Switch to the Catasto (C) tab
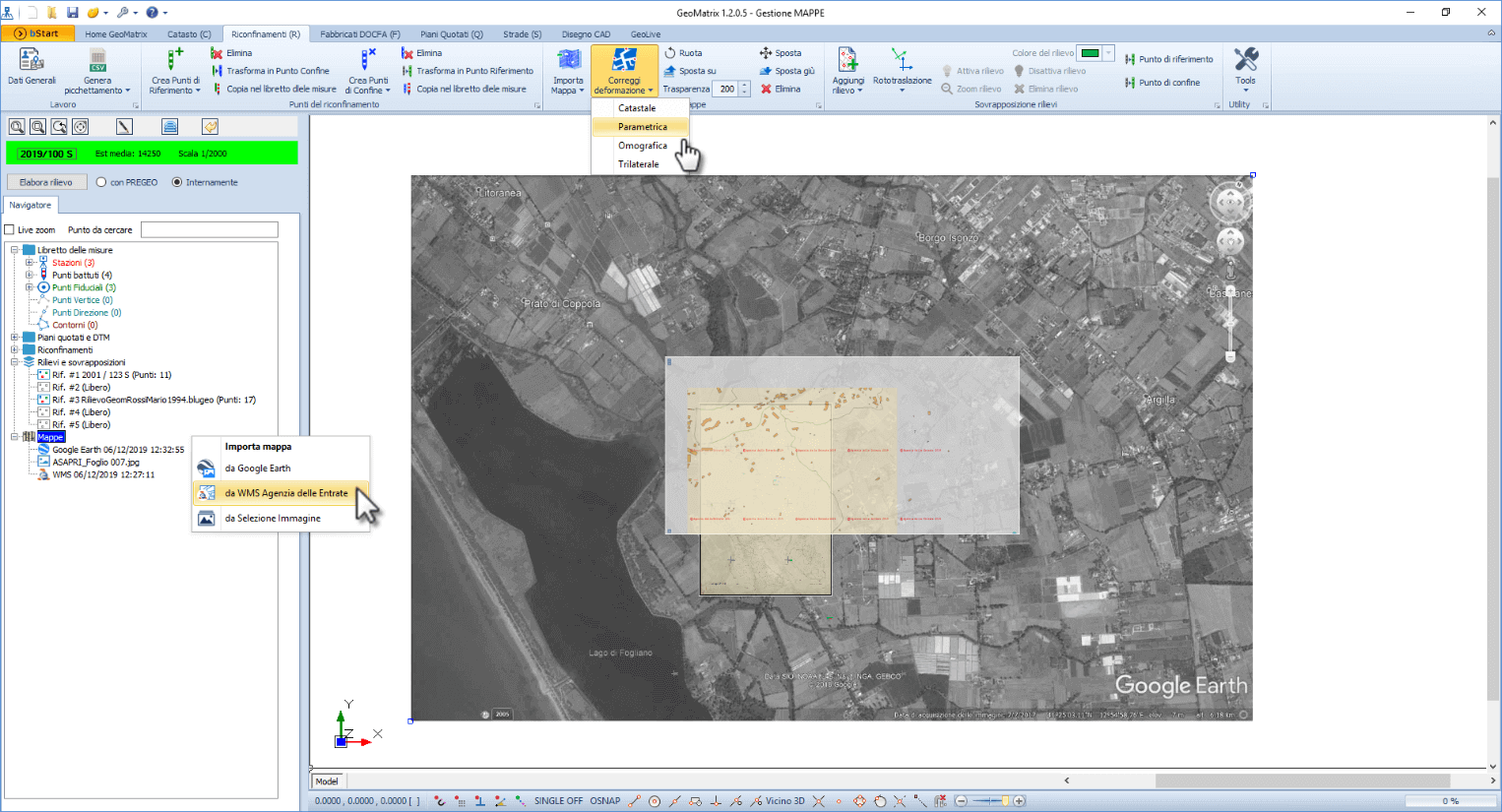Image resolution: width=1502 pixels, height=812 pixels. (x=189, y=34)
